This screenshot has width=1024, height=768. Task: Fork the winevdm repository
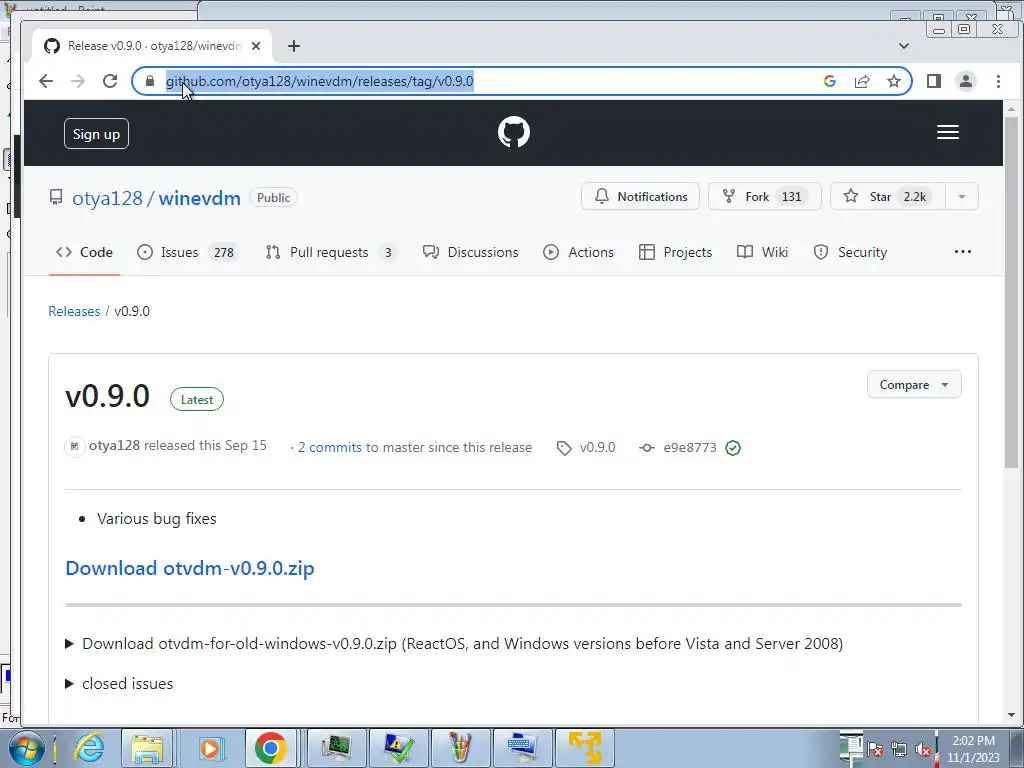pyautogui.click(x=764, y=197)
